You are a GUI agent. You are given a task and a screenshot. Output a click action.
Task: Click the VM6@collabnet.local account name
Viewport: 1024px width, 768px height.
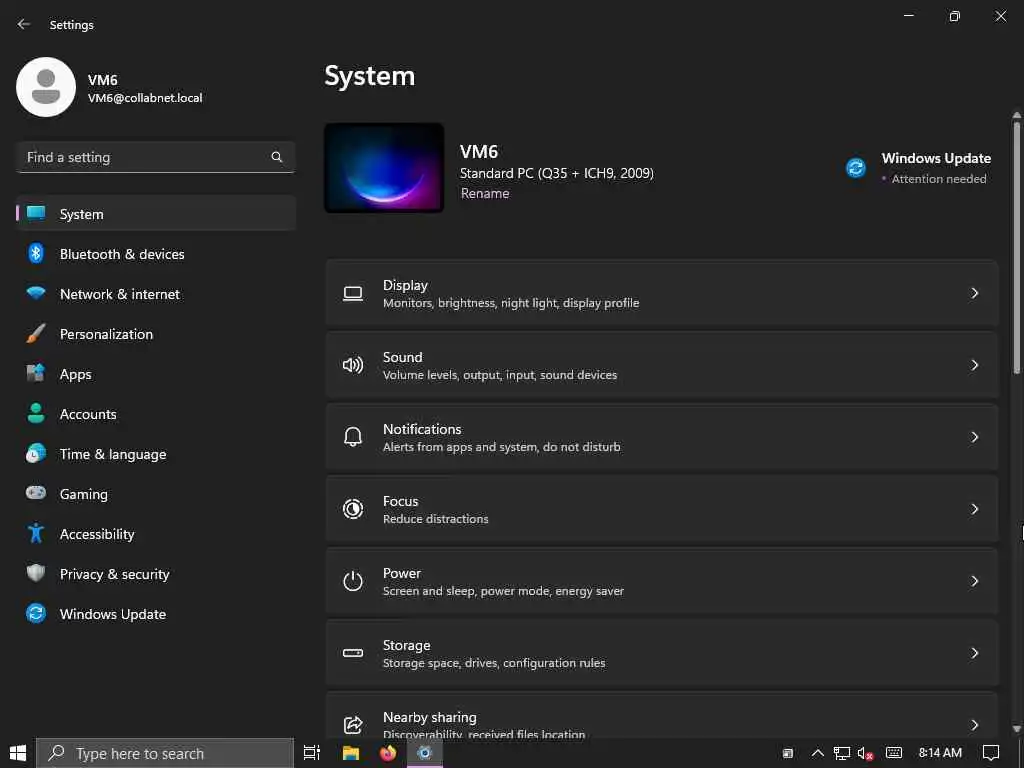[x=145, y=98]
